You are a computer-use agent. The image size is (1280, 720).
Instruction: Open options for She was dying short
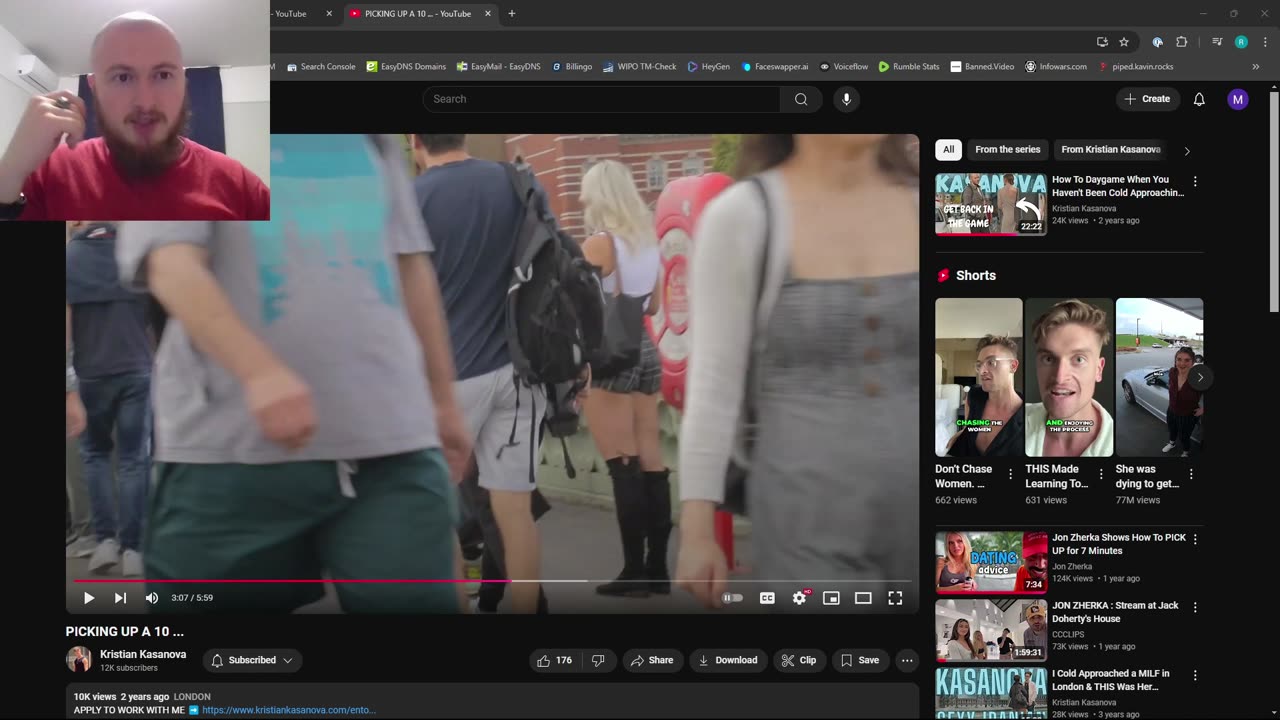1191,474
